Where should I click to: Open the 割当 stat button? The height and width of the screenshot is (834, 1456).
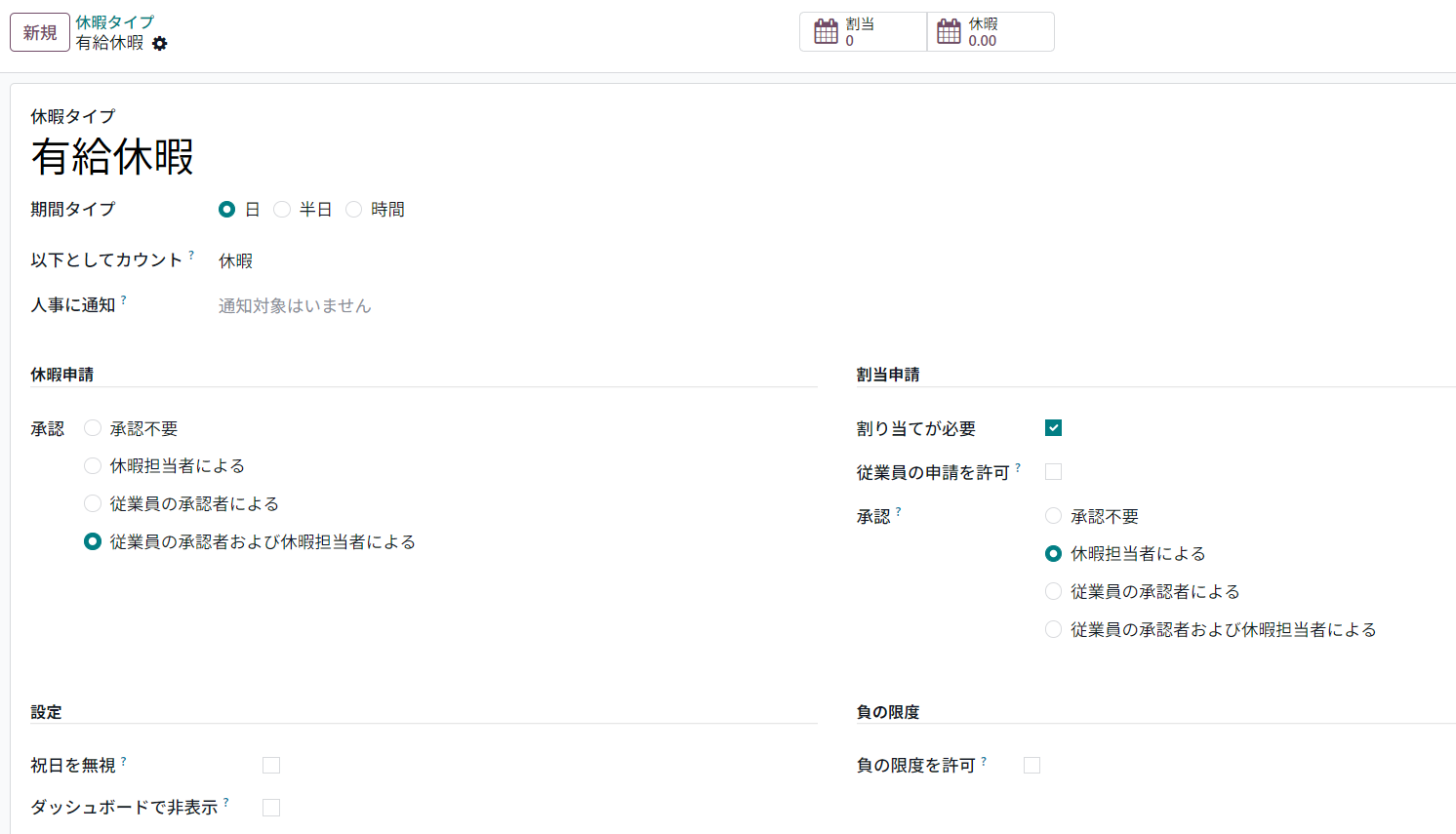tap(864, 32)
